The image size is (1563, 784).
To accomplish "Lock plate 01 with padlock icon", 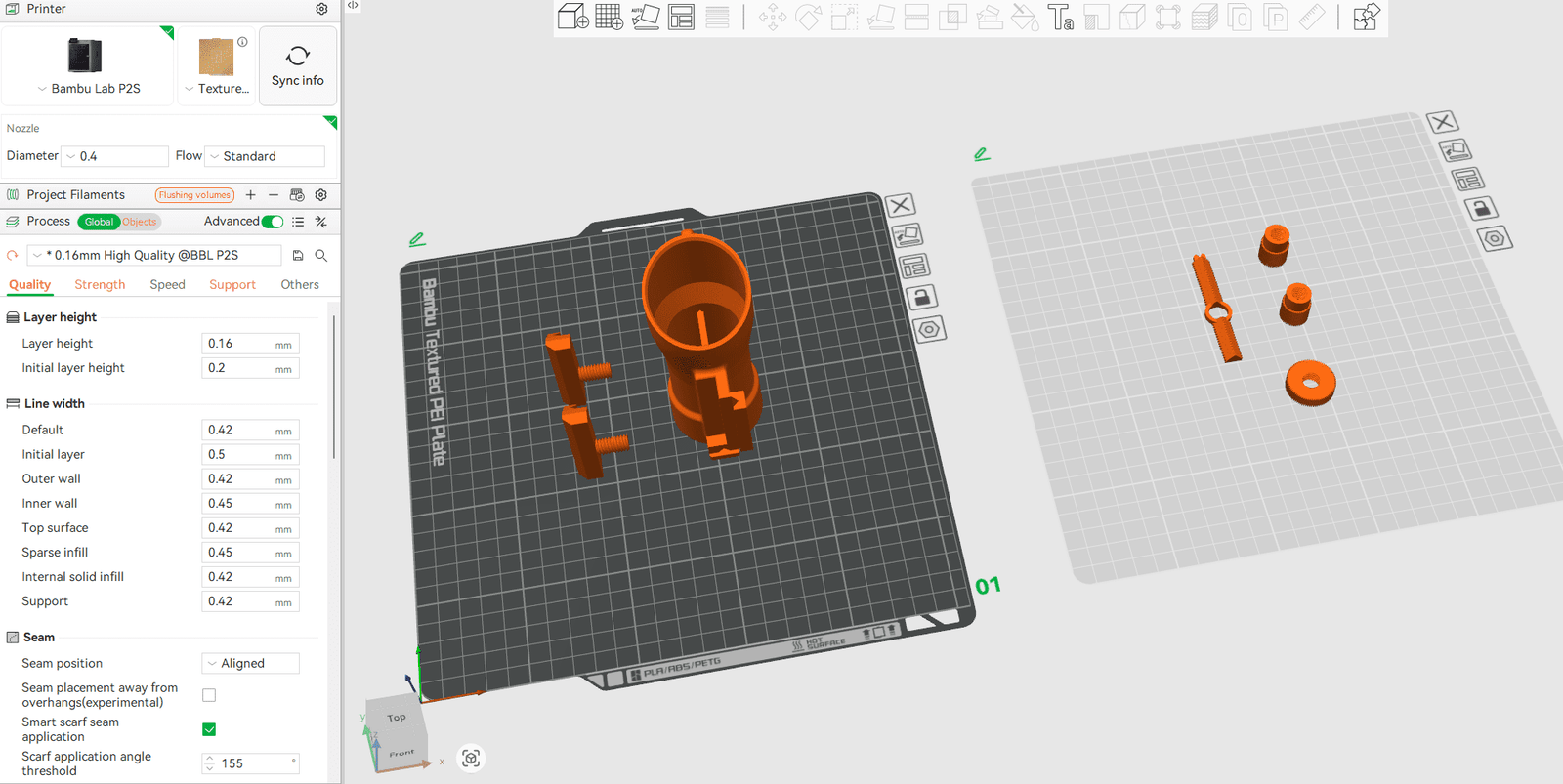I will pos(920,297).
